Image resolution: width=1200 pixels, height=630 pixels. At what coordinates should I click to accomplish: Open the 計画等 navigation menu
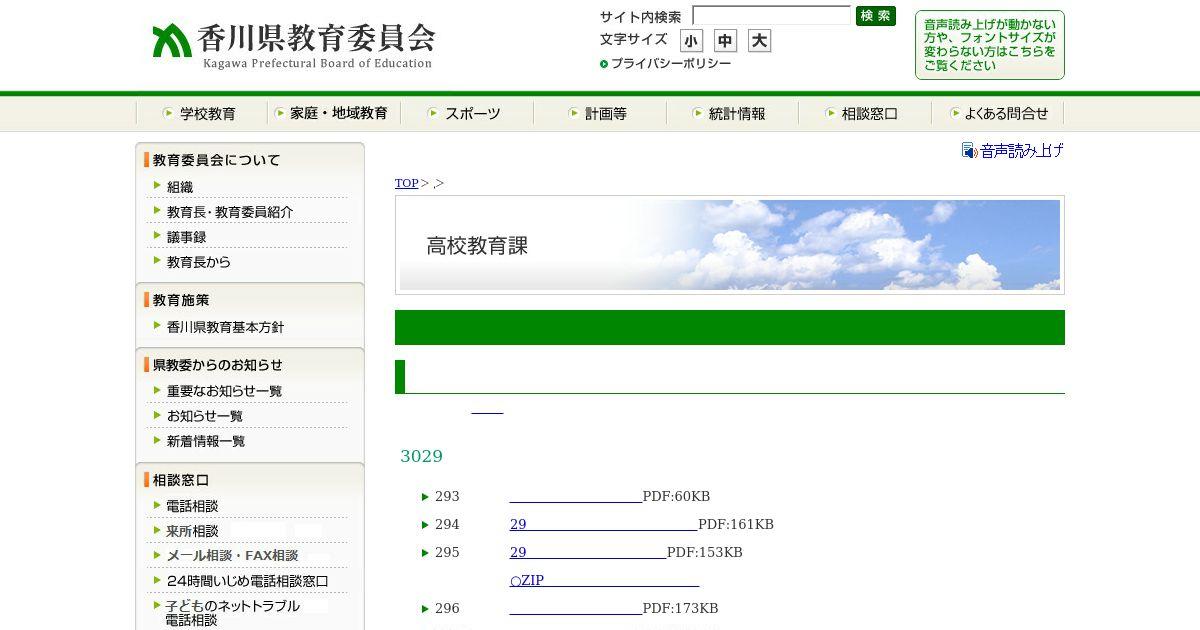pyautogui.click(x=600, y=114)
